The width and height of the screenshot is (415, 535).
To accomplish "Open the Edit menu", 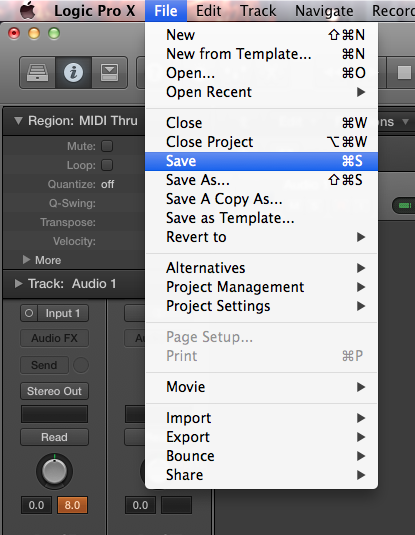I will [x=208, y=11].
